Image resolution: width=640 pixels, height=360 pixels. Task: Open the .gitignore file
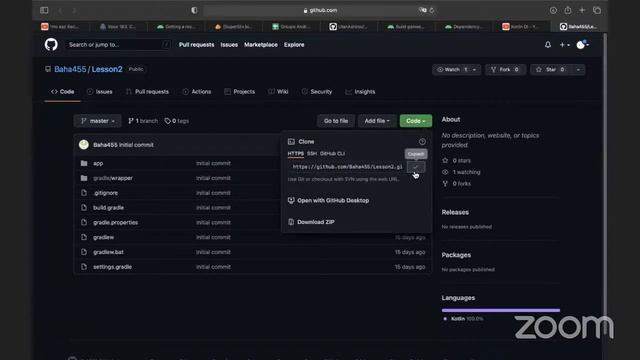pyautogui.click(x=105, y=193)
